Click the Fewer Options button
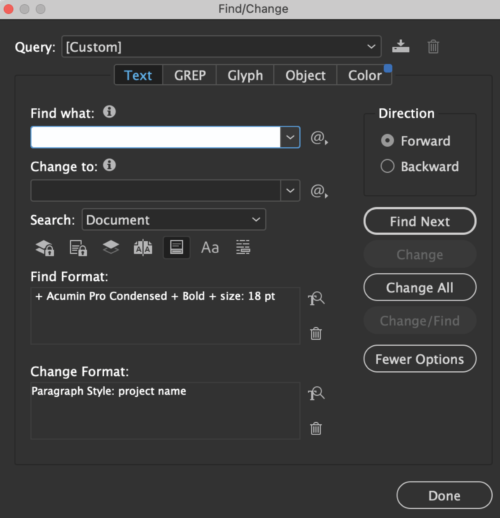 [420, 359]
